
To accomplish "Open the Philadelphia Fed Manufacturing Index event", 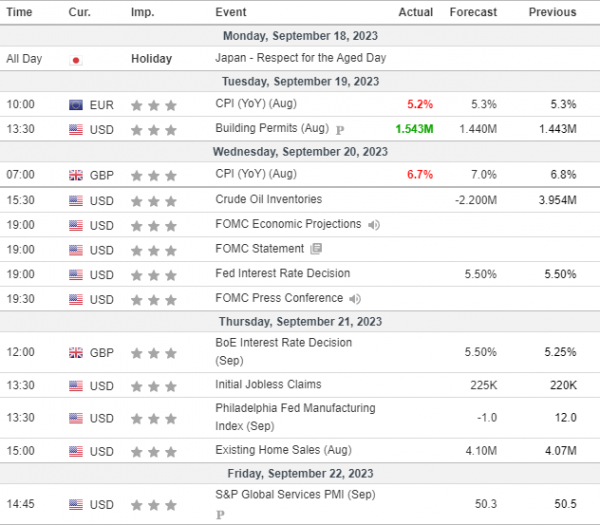I will click(295, 416).
